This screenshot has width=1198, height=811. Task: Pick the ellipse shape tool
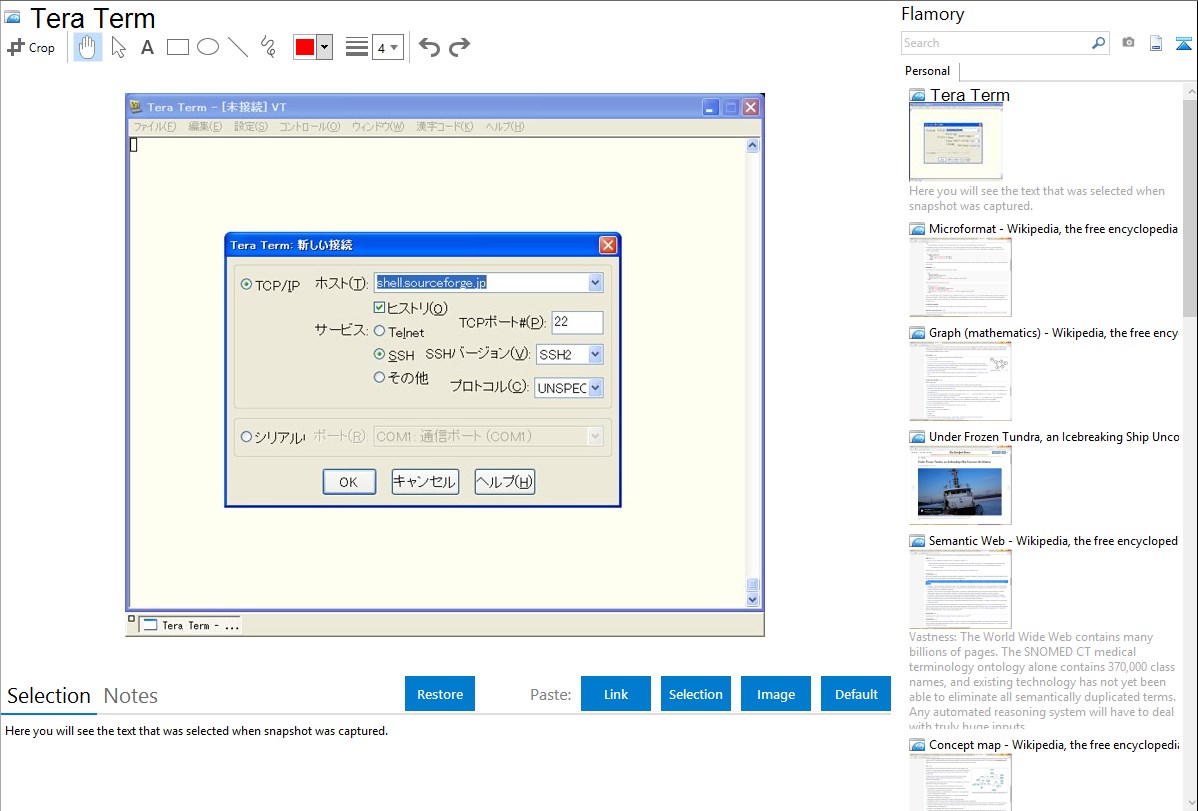point(208,47)
